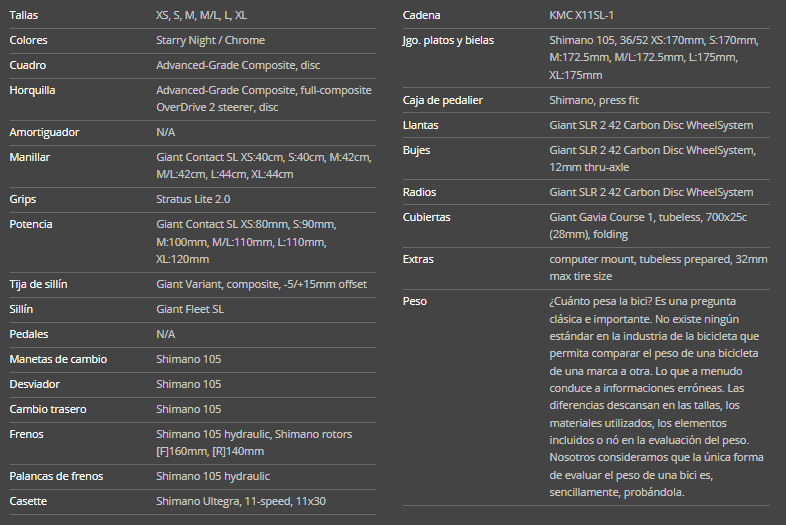Click the 'Frenos' label

[x=26, y=435]
